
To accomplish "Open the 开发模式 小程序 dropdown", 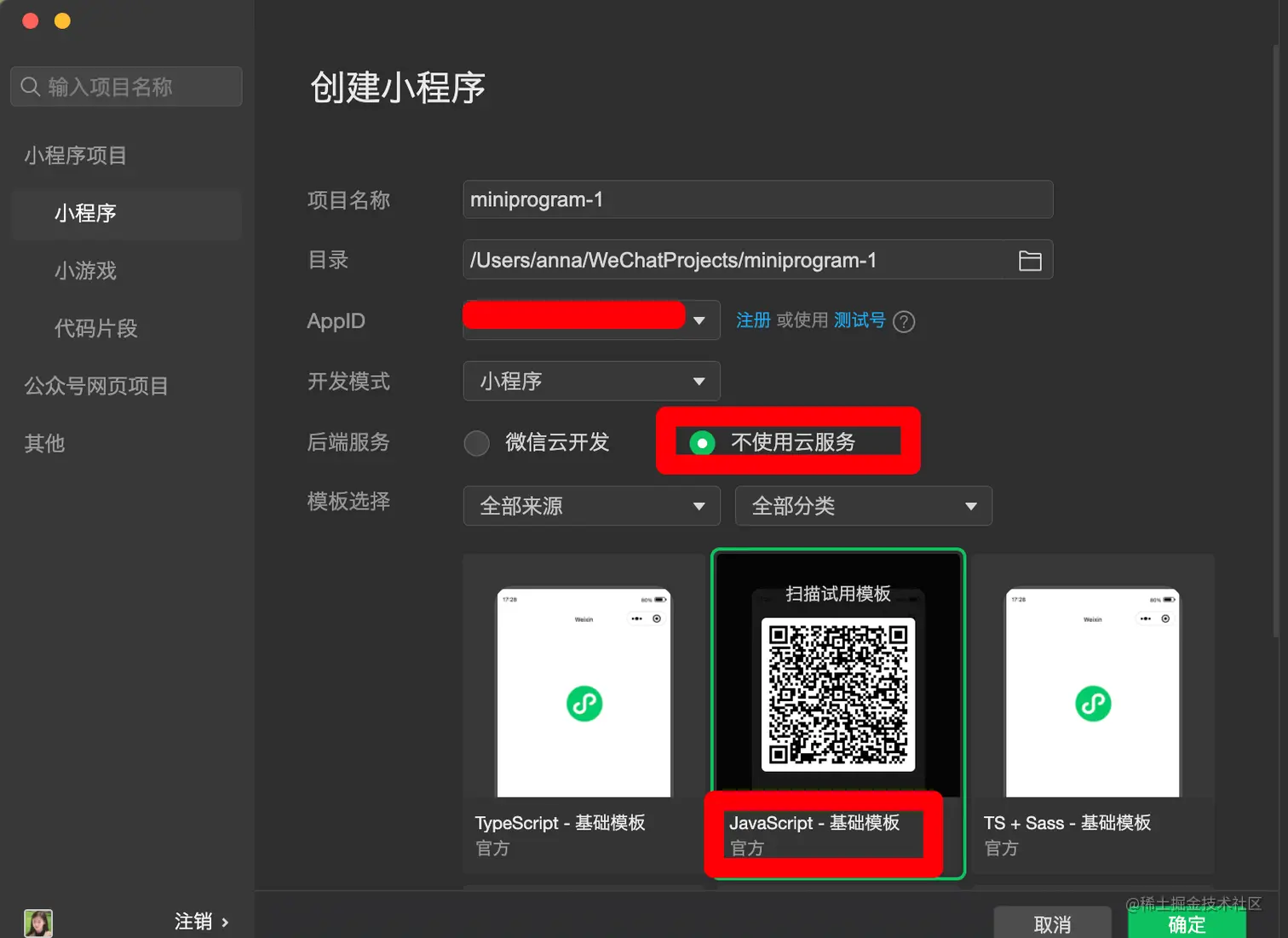I will click(x=592, y=381).
